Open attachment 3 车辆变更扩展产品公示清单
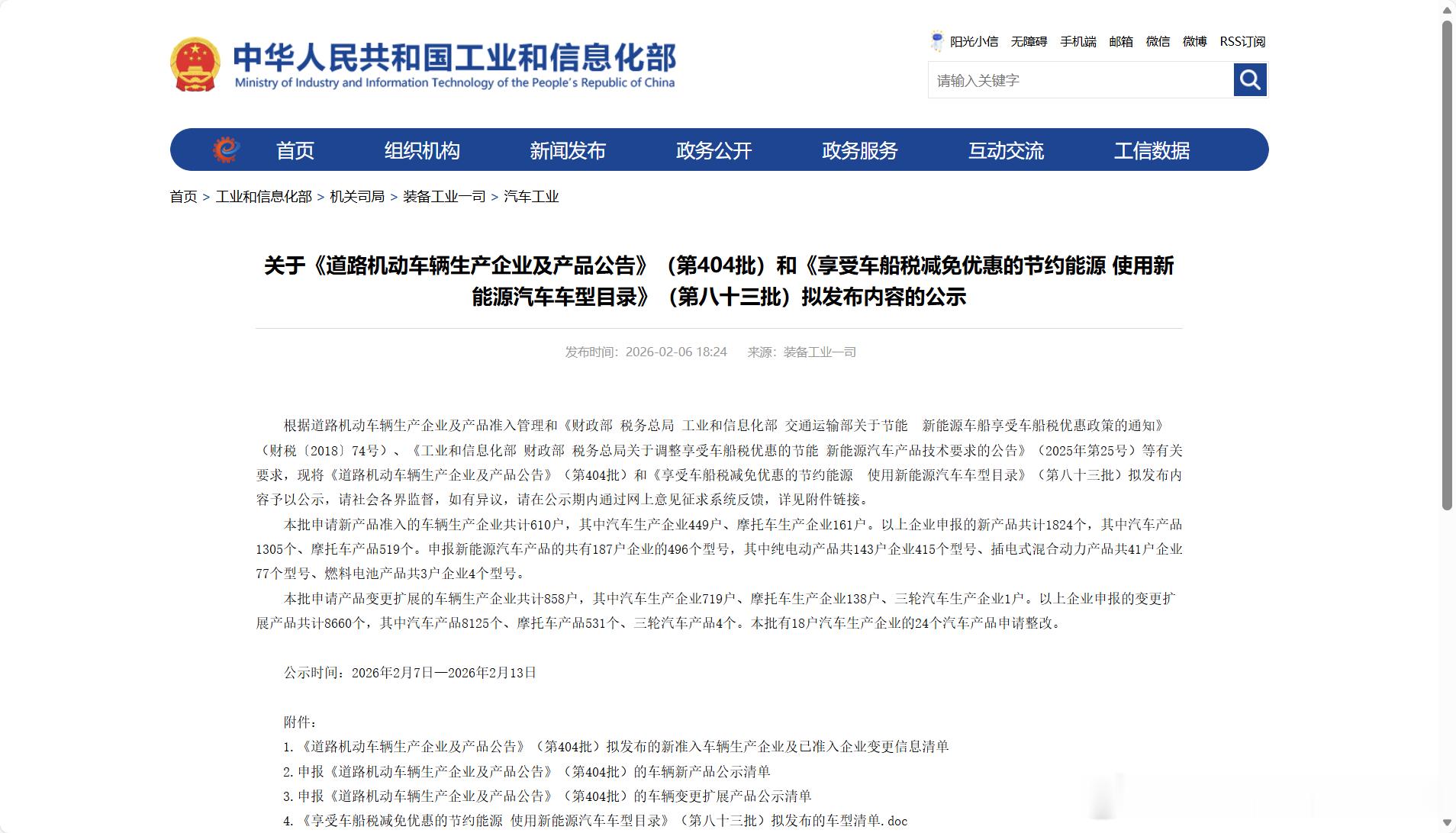This screenshot has width=1456, height=833. pos(547,796)
